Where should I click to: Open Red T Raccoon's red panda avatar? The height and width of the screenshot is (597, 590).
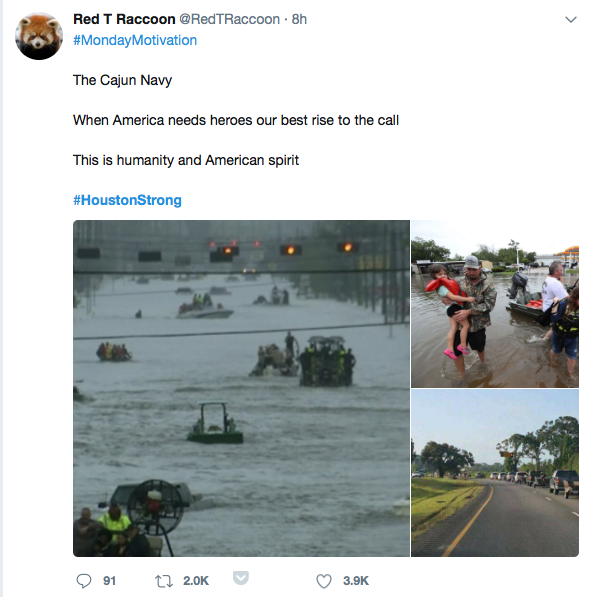pyautogui.click(x=39, y=36)
